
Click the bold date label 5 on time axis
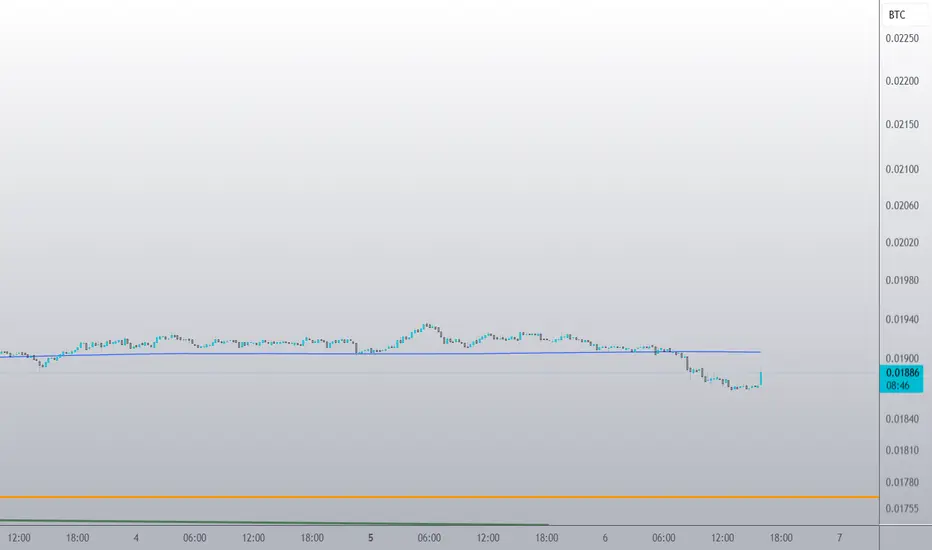click(370, 538)
